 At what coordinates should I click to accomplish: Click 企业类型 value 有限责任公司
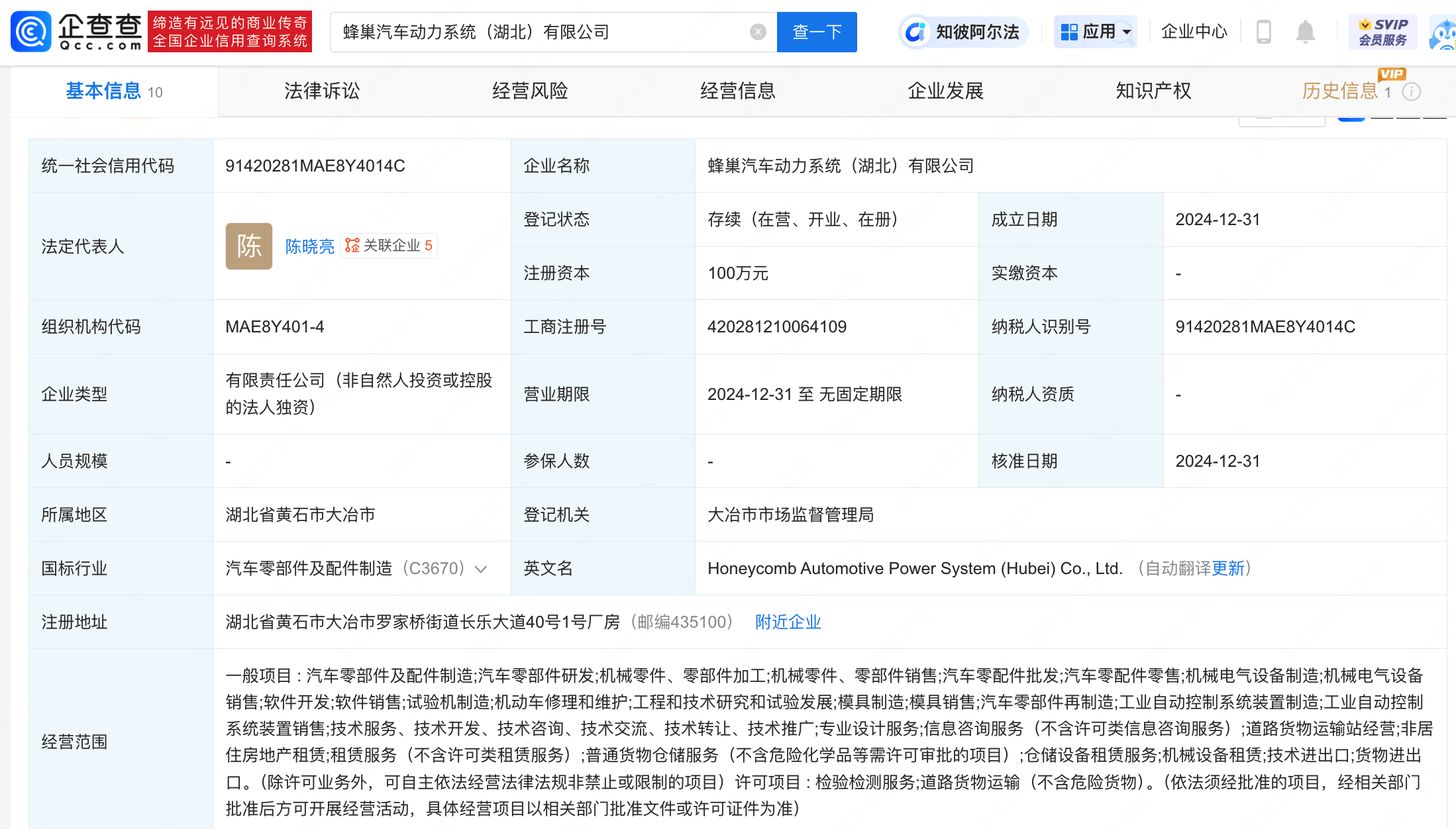[x=358, y=394]
